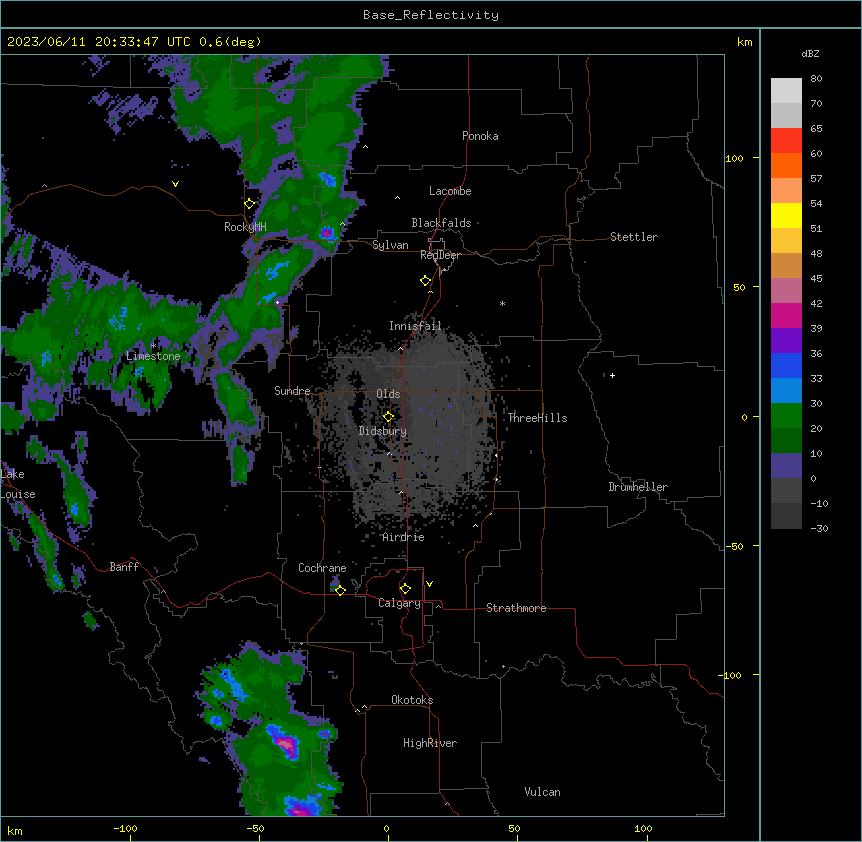
Task: Click the white asterisk marker east of Innisfail
Action: click(x=502, y=303)
